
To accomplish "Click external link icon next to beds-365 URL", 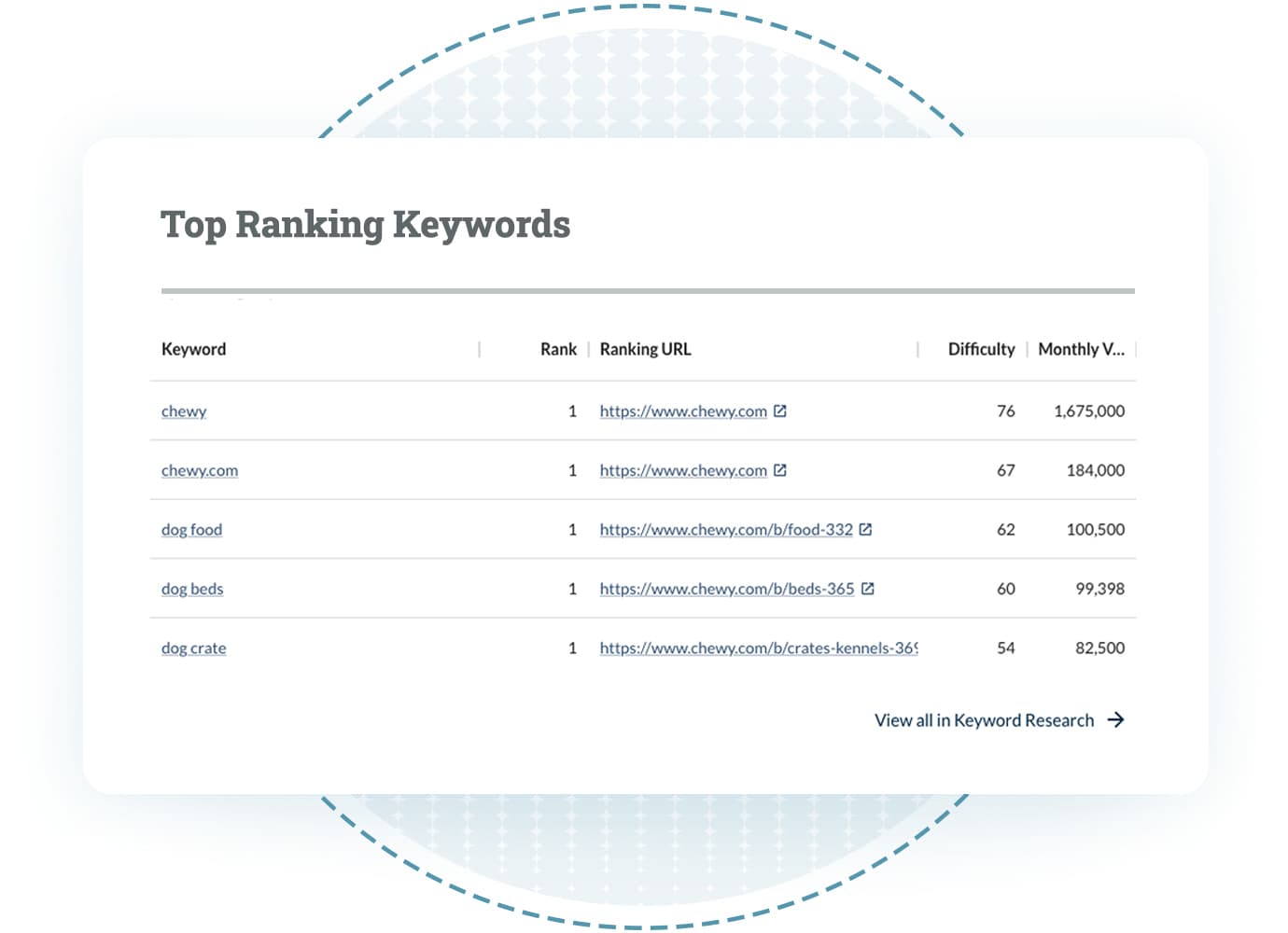I will click(x=867, y=589).
